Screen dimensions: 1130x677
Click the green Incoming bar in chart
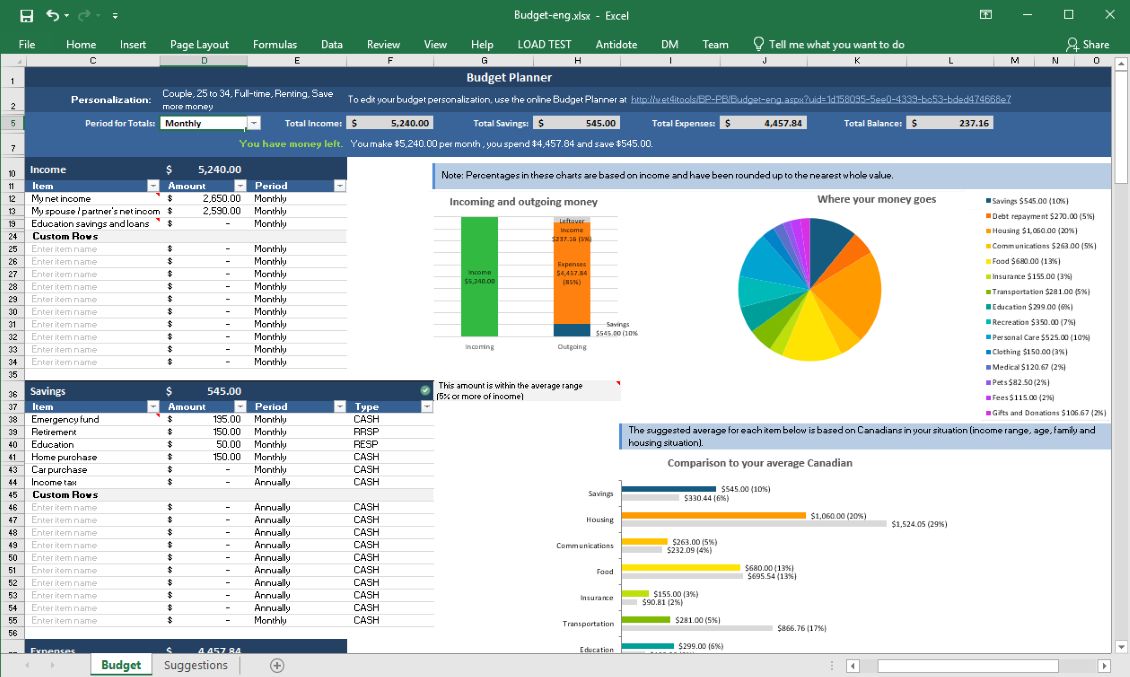(x=479, y=276)
